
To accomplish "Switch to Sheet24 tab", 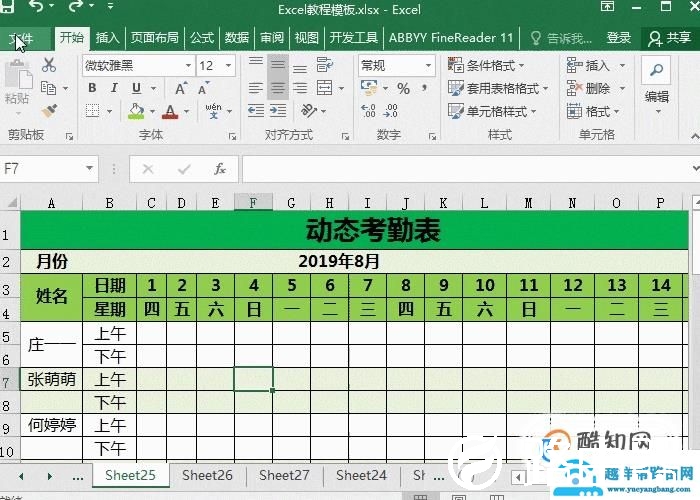I will point(361,475).
